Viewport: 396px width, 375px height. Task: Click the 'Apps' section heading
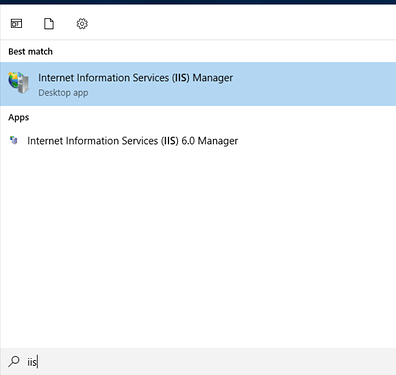pyautogui.click(x=19, y=118)
